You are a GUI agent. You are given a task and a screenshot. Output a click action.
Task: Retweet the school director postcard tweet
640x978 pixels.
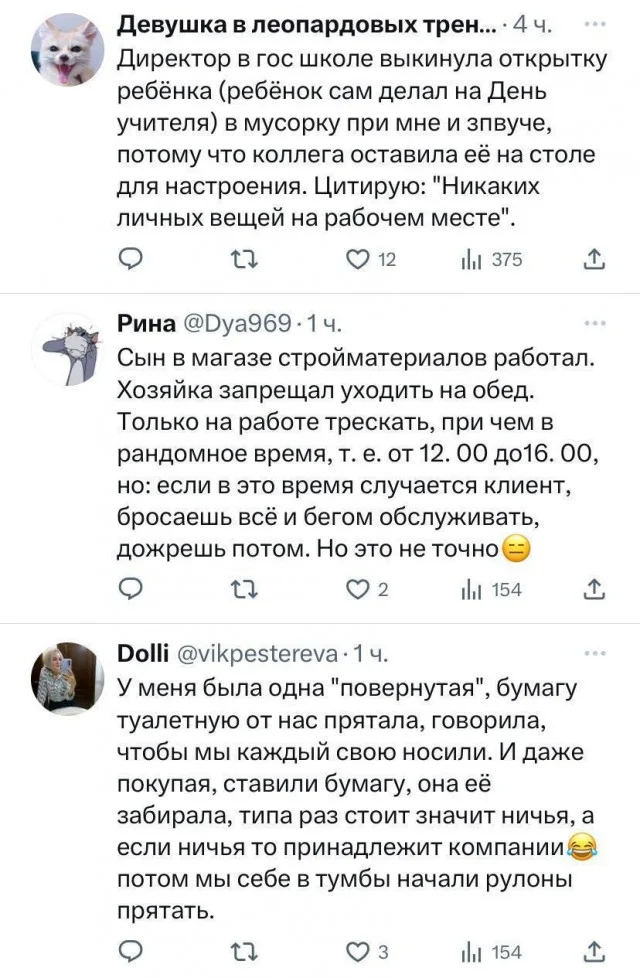242,260
